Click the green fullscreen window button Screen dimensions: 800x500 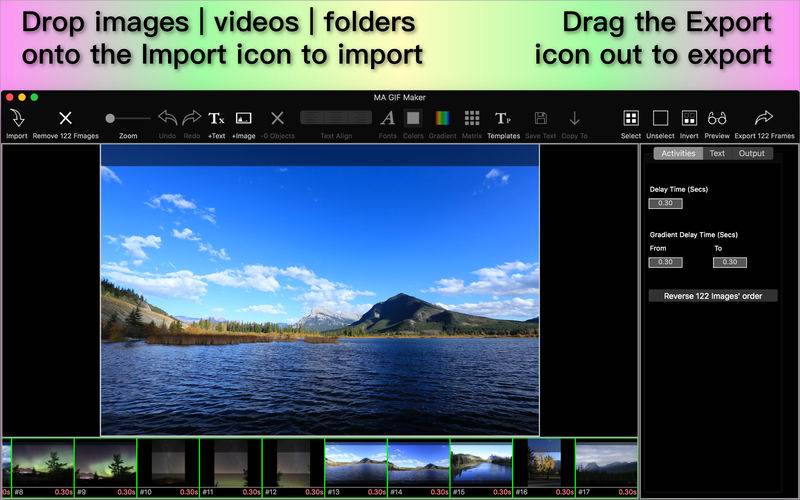point(34,97)
